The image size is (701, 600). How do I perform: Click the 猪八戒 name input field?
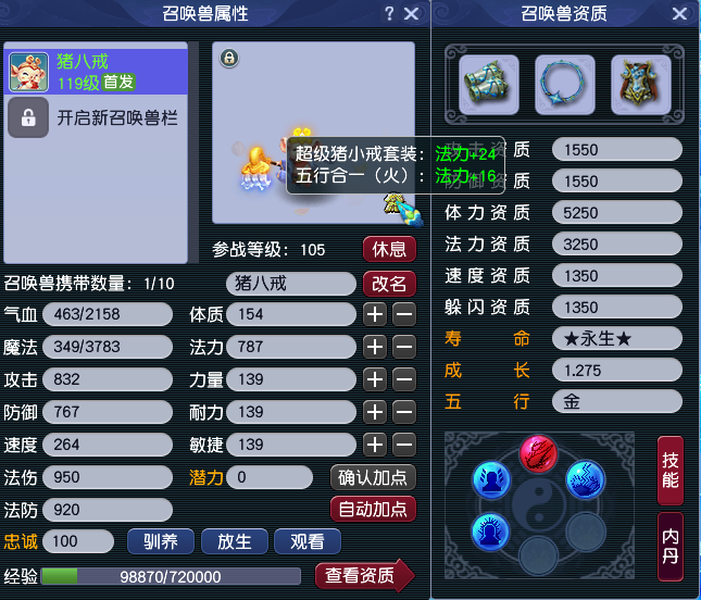[x=291, y=283]
